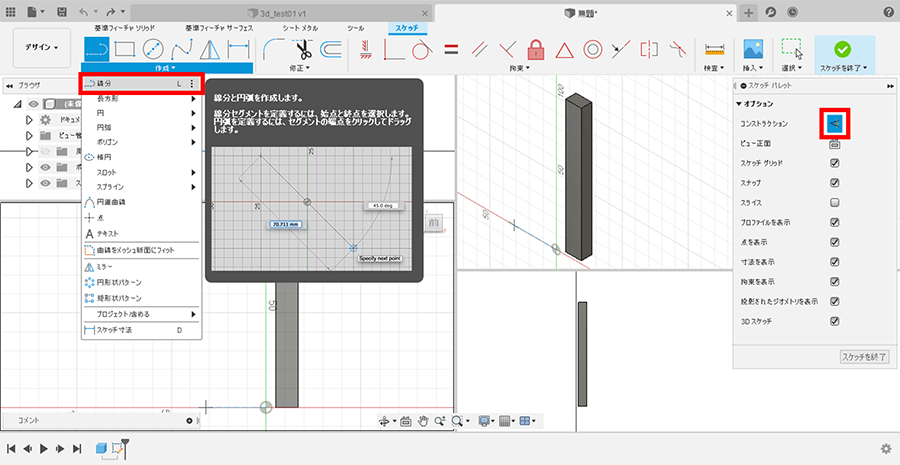
Task: Apply the Fix/Unfix lock constraint
Action: [536, 49]
